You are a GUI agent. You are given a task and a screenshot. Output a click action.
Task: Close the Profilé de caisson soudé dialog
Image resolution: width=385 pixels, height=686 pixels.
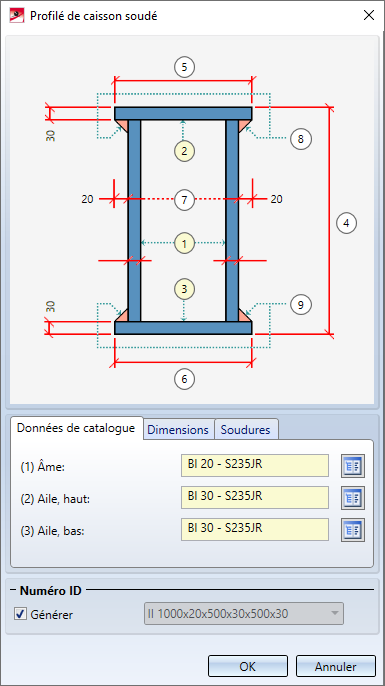tap(368, 16)
